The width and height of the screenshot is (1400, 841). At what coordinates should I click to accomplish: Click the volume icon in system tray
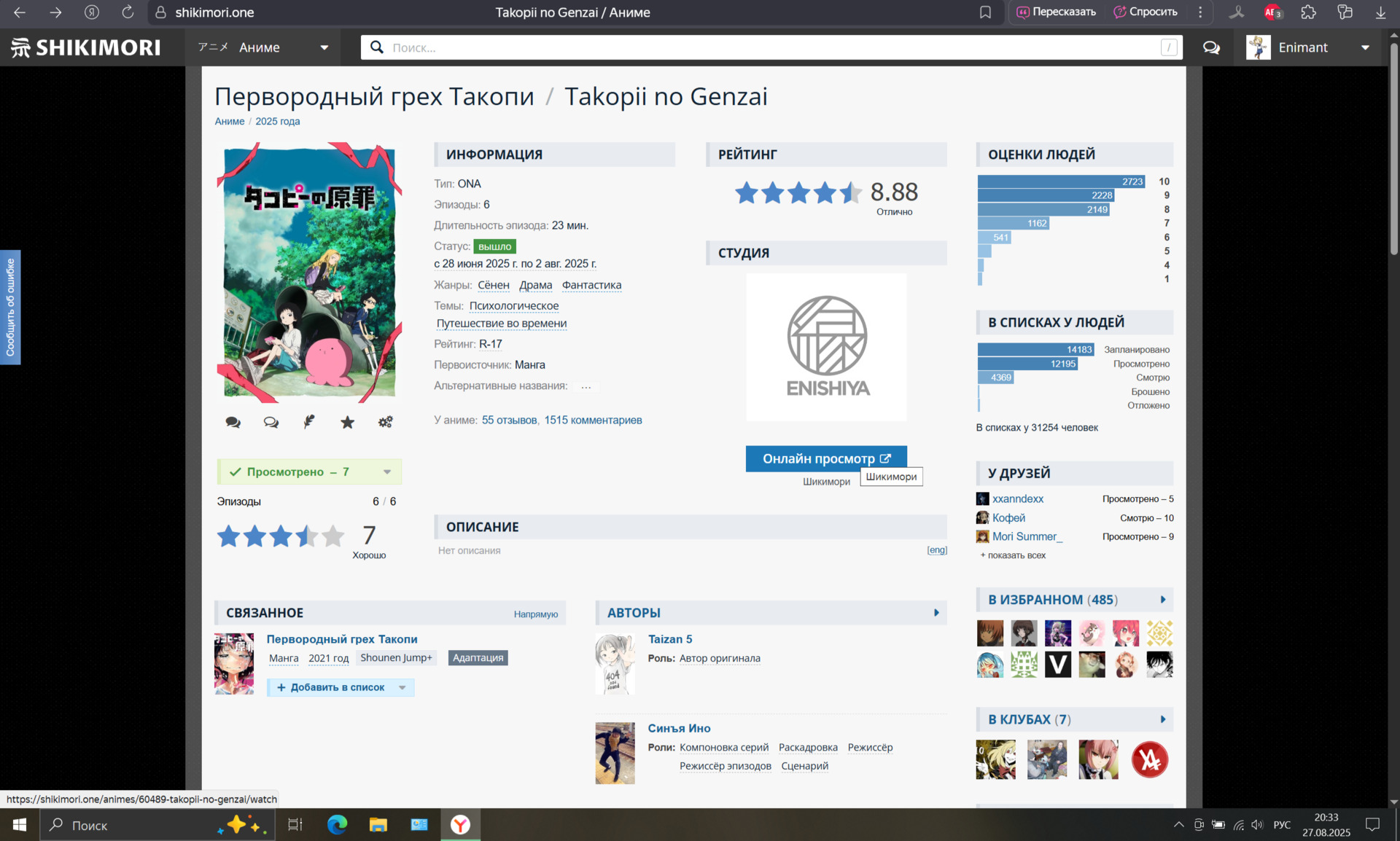[x=1257, y=825]
